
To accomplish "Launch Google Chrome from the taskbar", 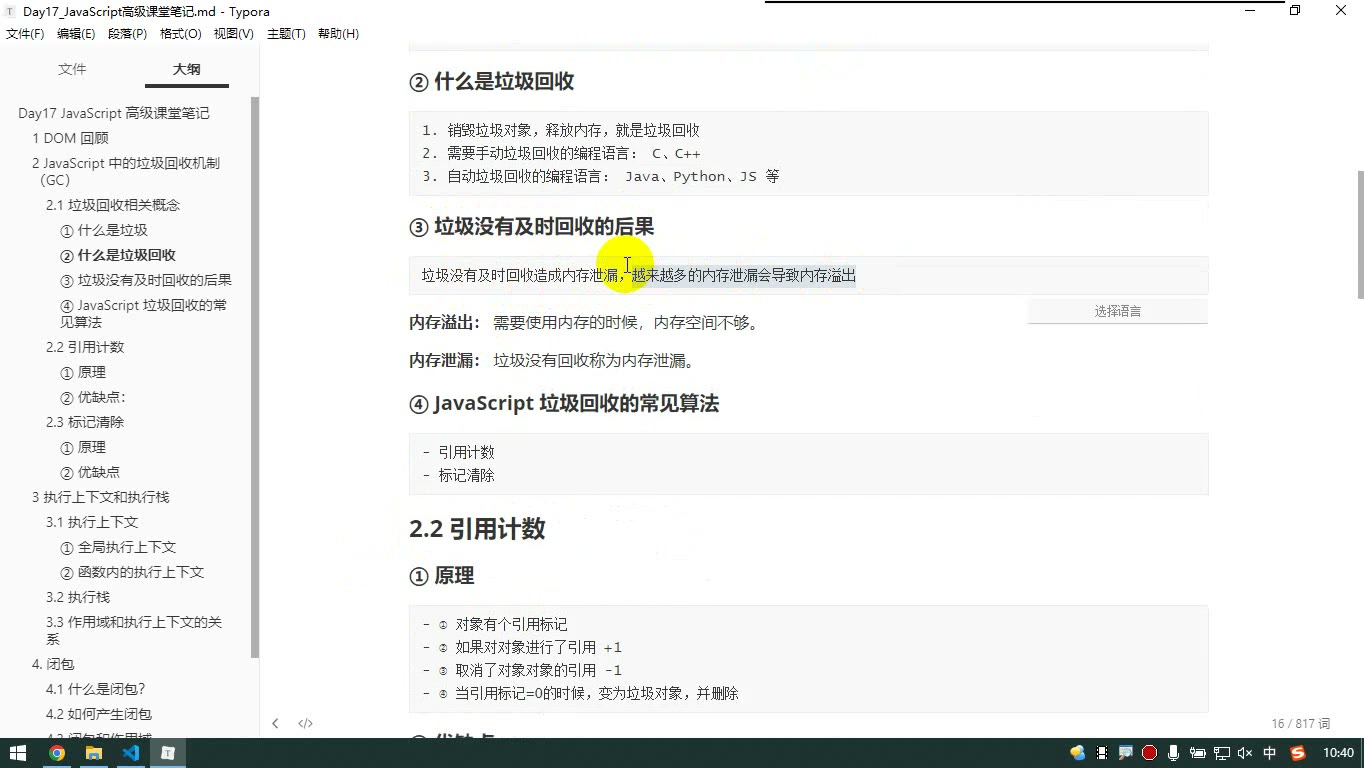I will coord(56,753).
